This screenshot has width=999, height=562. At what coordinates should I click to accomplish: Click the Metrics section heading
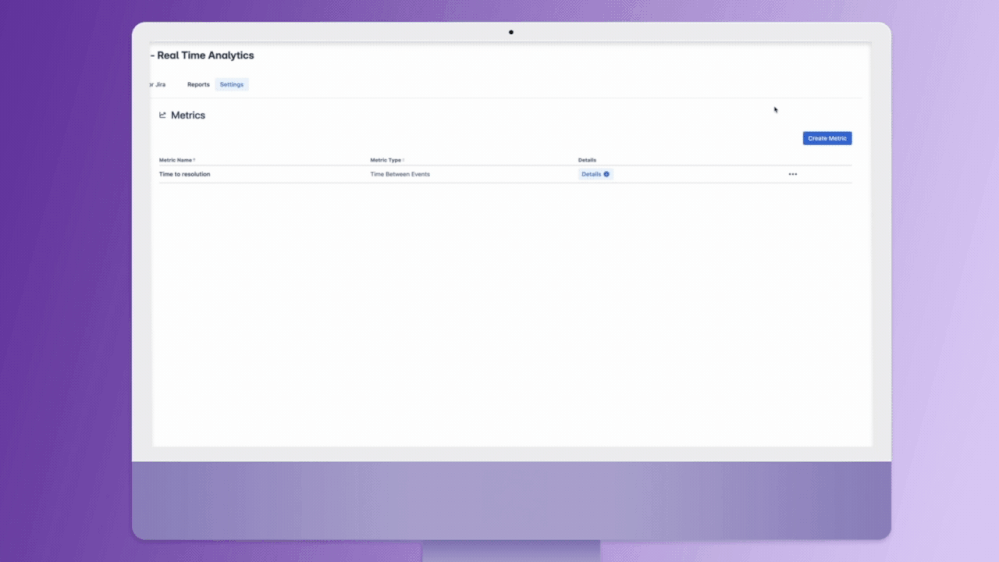[188, 115]
